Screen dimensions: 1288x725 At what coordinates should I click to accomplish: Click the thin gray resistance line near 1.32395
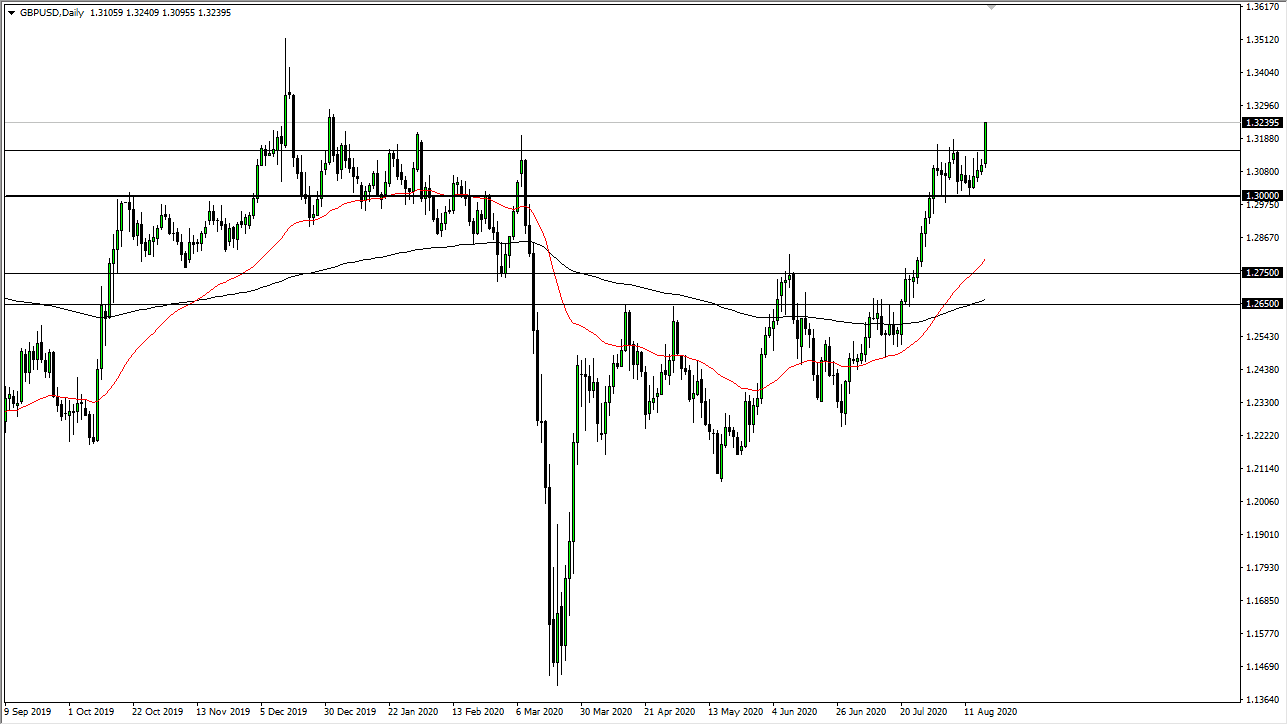[x=600, y=122]
